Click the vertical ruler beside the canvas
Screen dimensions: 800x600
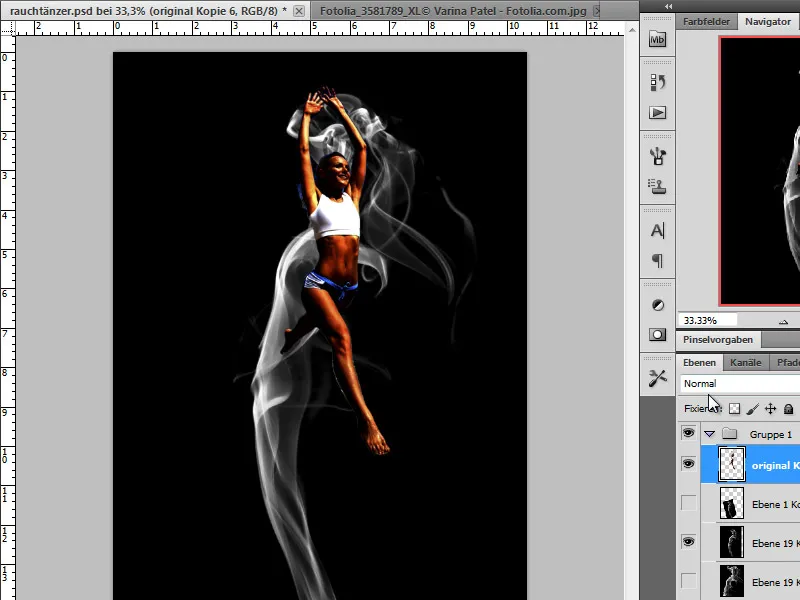[8, 316]
